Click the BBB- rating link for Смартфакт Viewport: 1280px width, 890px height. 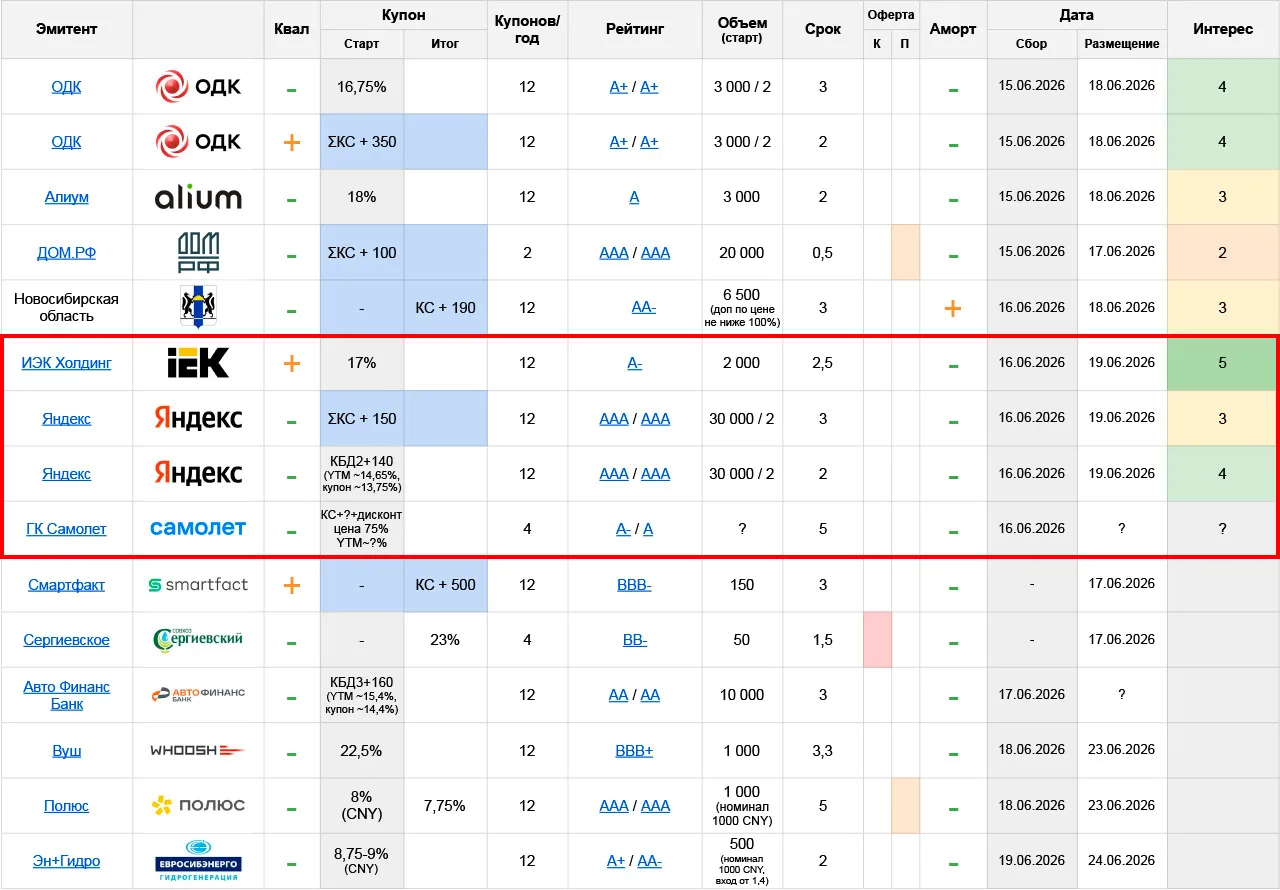coord(634,585)
